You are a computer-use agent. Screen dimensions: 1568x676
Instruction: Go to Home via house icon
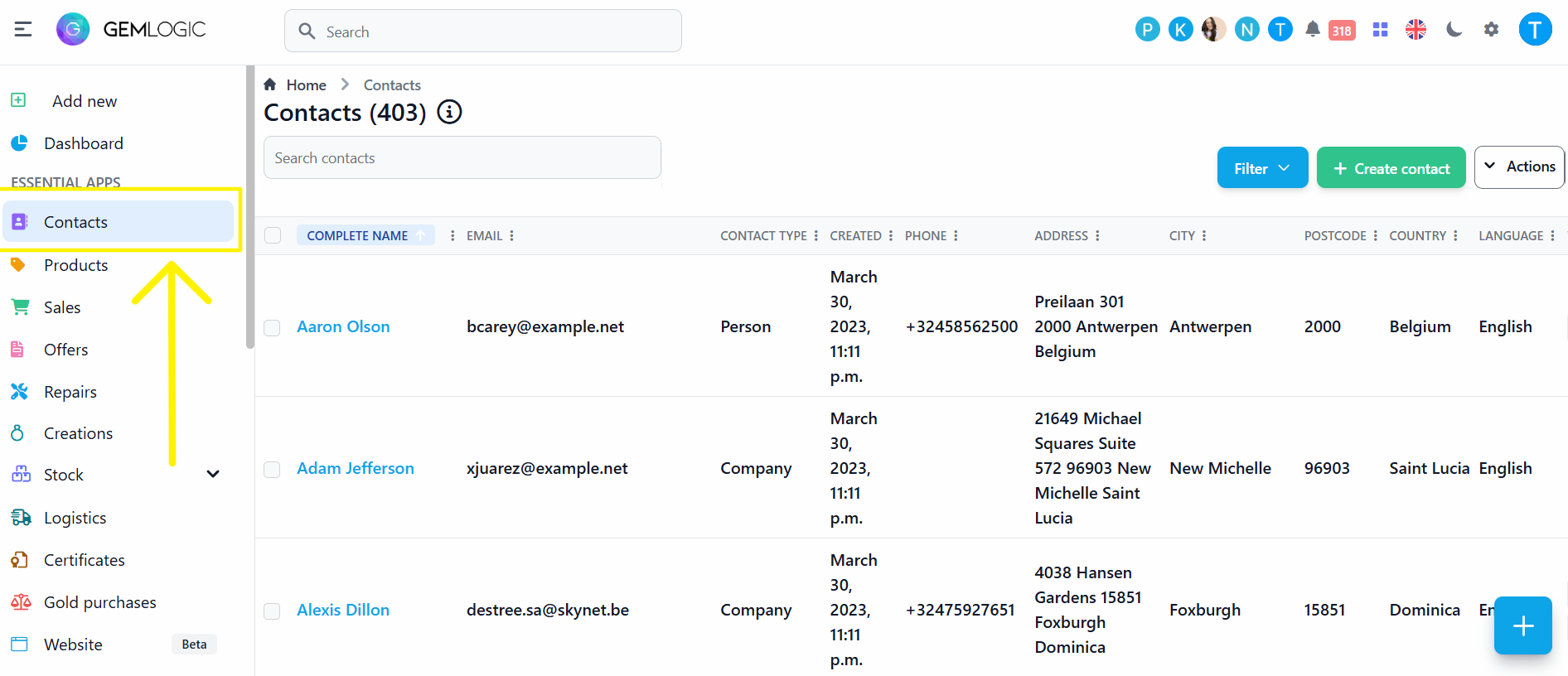270,84
